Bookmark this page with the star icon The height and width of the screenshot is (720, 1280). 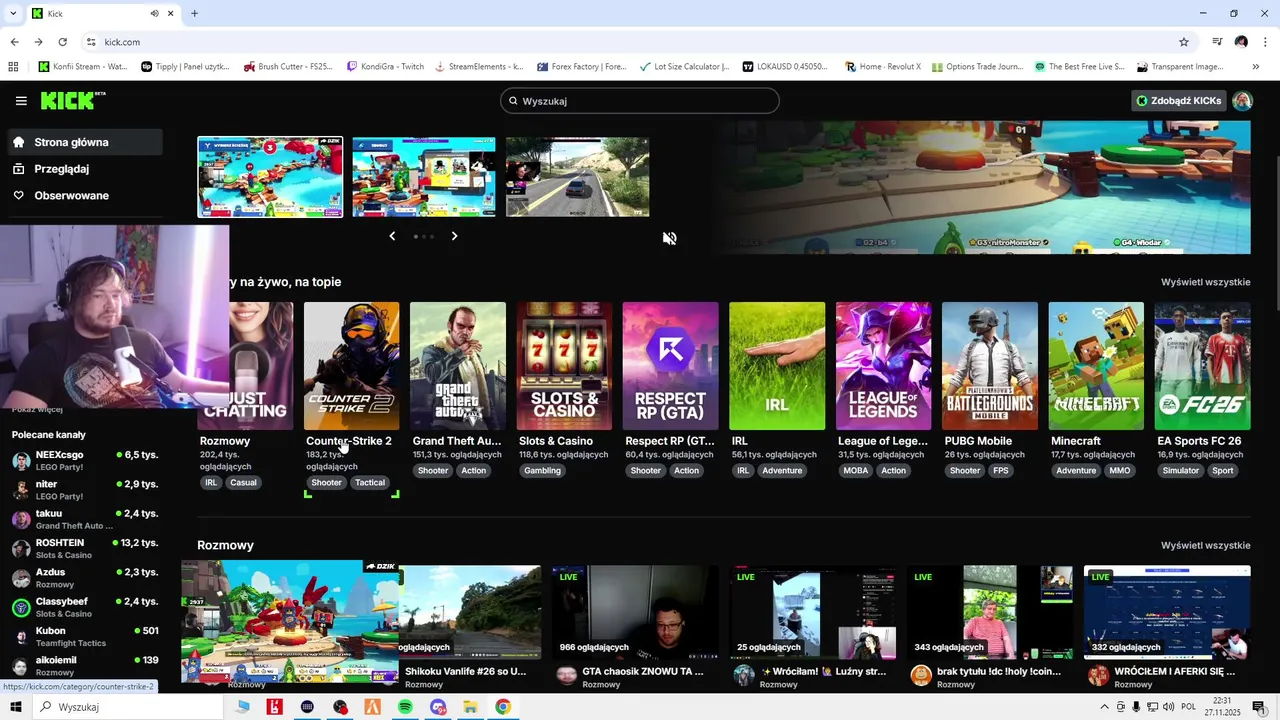click(x=1184, y=42)
